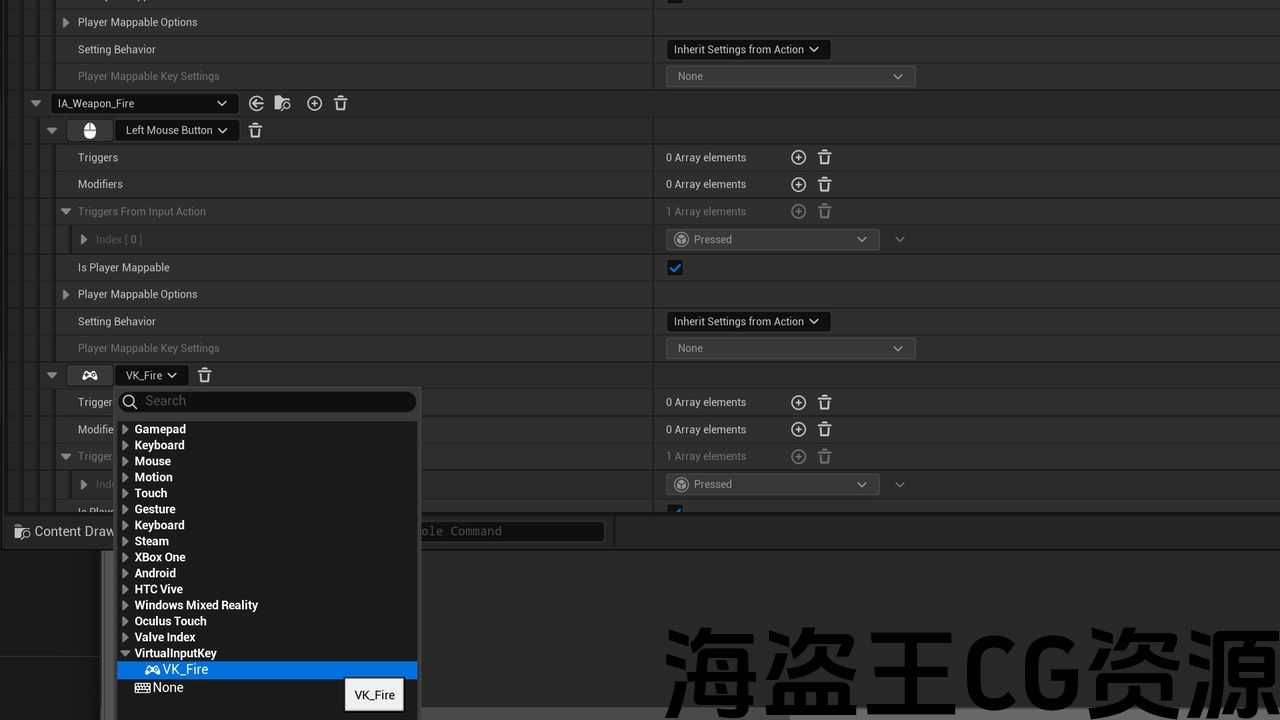
Task: Collapse the VirtualInputKey category
Action: pos(126,653)
